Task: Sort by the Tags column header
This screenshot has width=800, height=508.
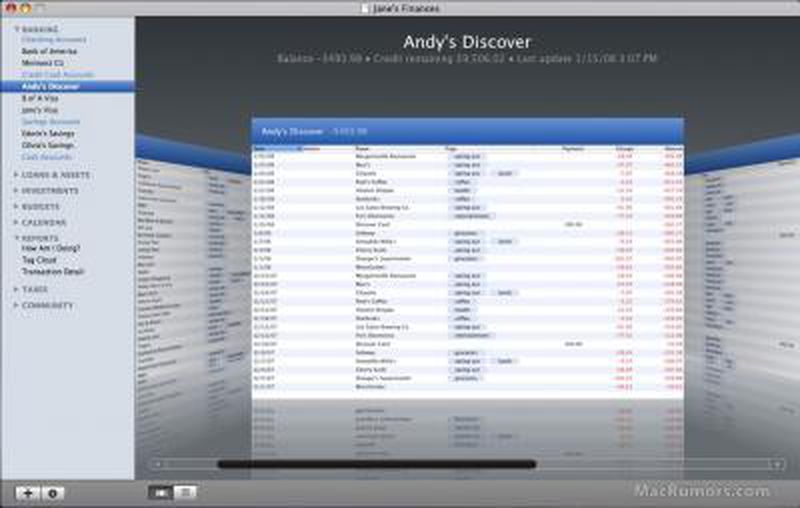Action: (451, 149)
